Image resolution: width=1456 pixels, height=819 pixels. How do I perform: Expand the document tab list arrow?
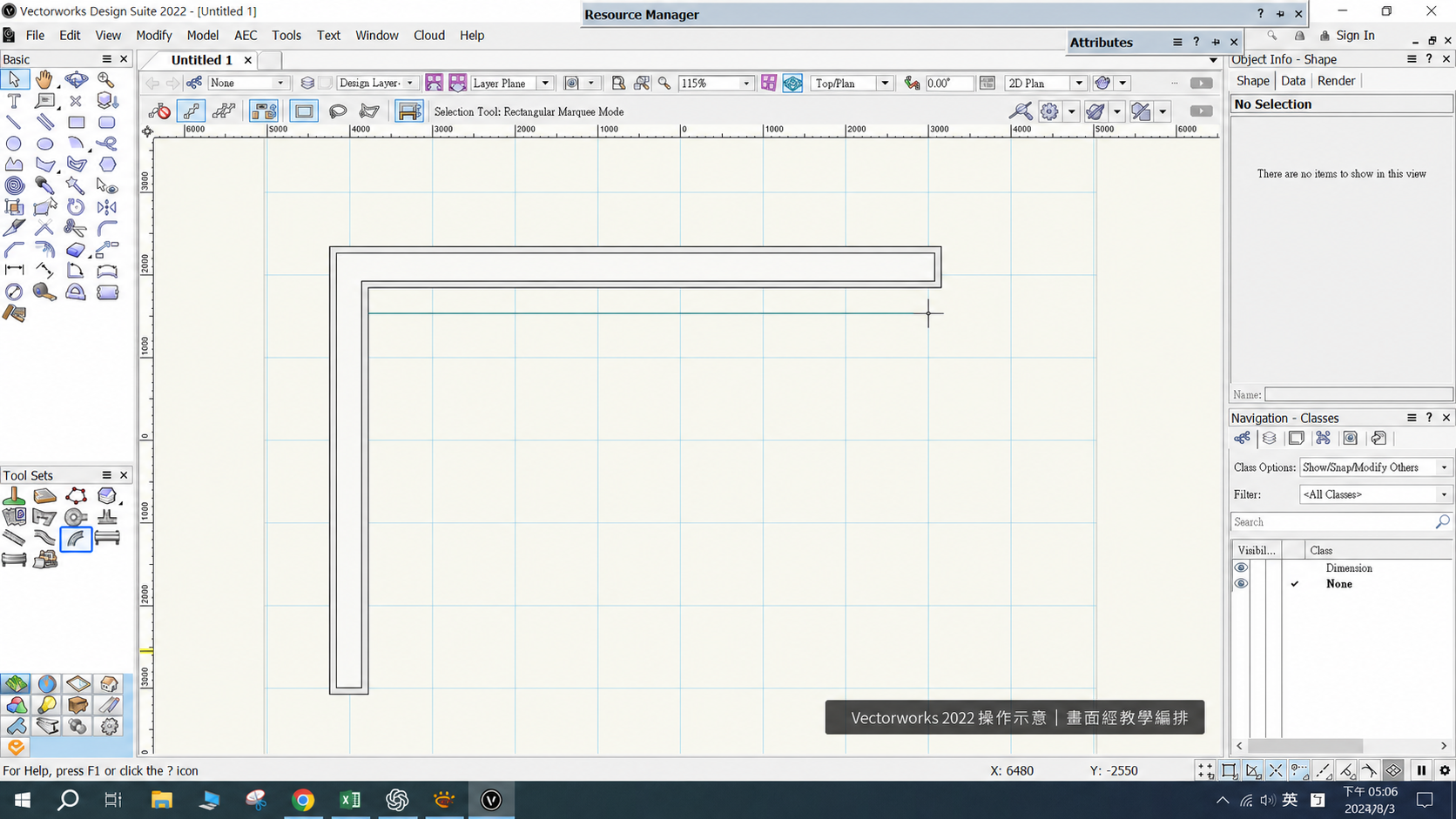pyautogui.click(x=1213, y=60)
